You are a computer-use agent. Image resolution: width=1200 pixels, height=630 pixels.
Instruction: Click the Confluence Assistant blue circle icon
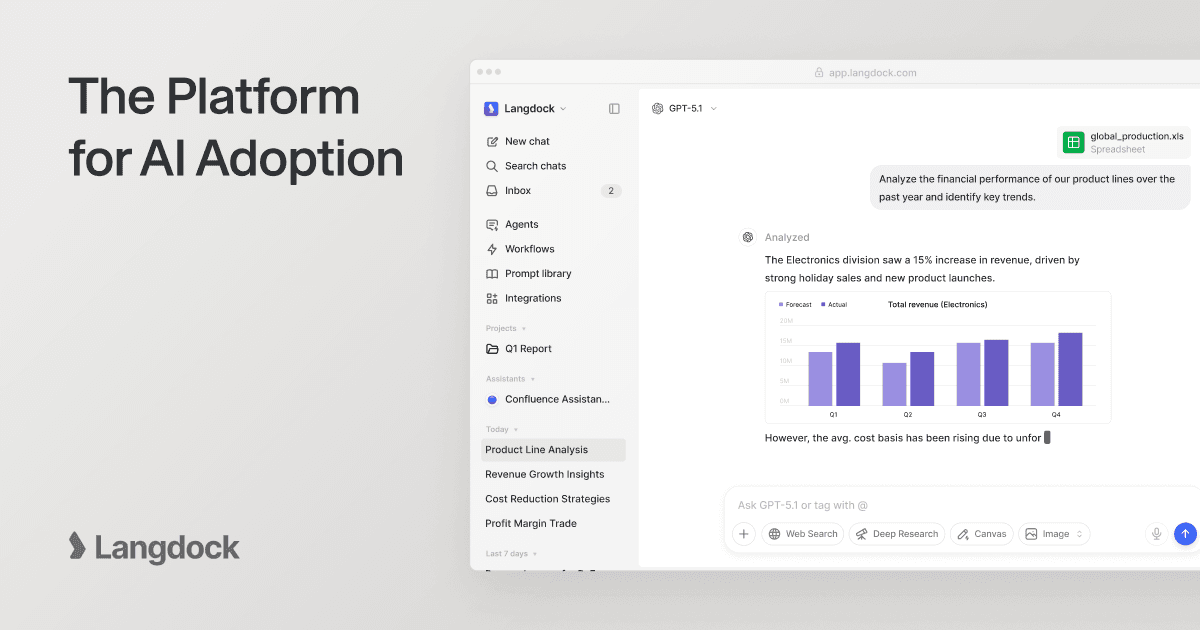492,400
